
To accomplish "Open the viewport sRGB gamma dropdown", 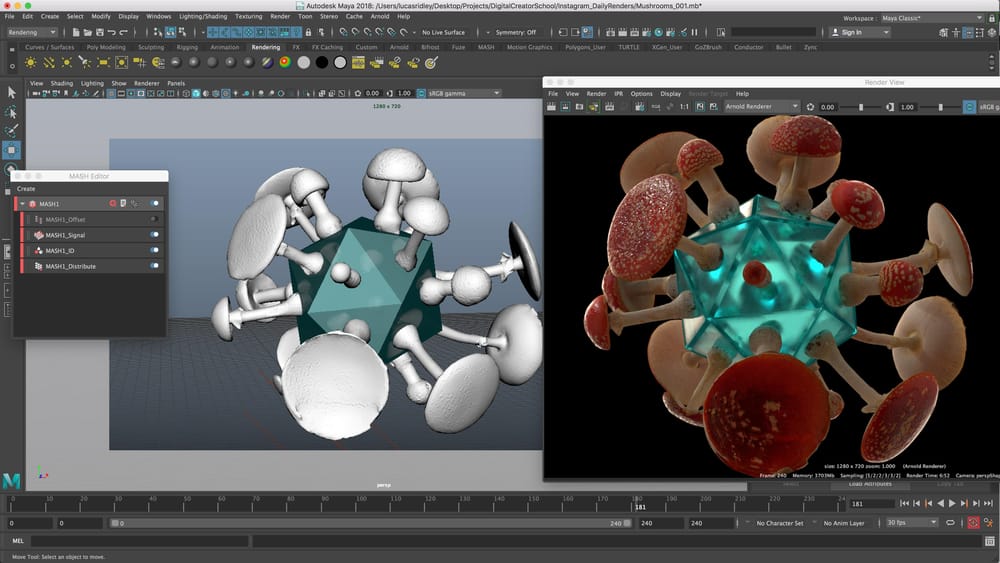I will (x=464, y=93).
